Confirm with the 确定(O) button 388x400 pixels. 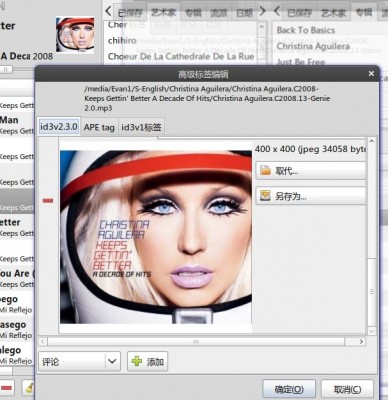(289, 389)
